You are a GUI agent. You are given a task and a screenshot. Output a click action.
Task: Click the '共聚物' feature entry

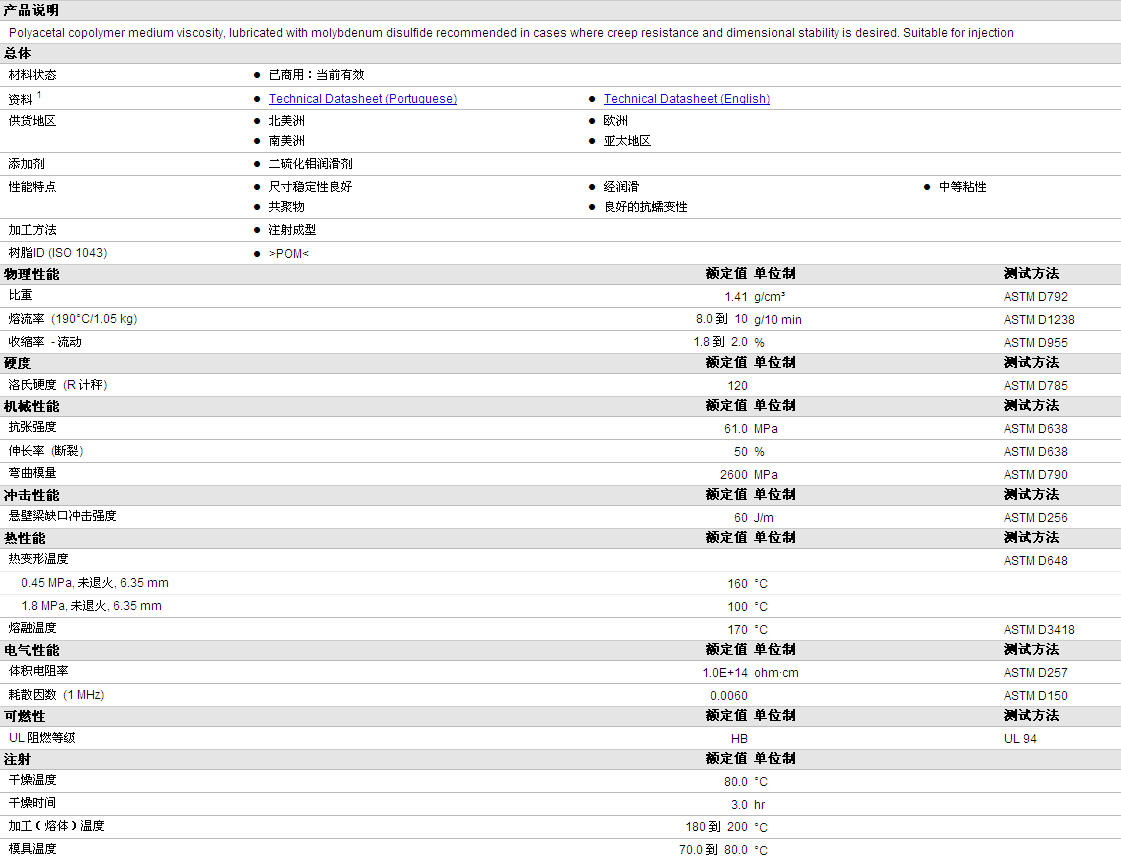pyautogui.click(x=287, y=207)
